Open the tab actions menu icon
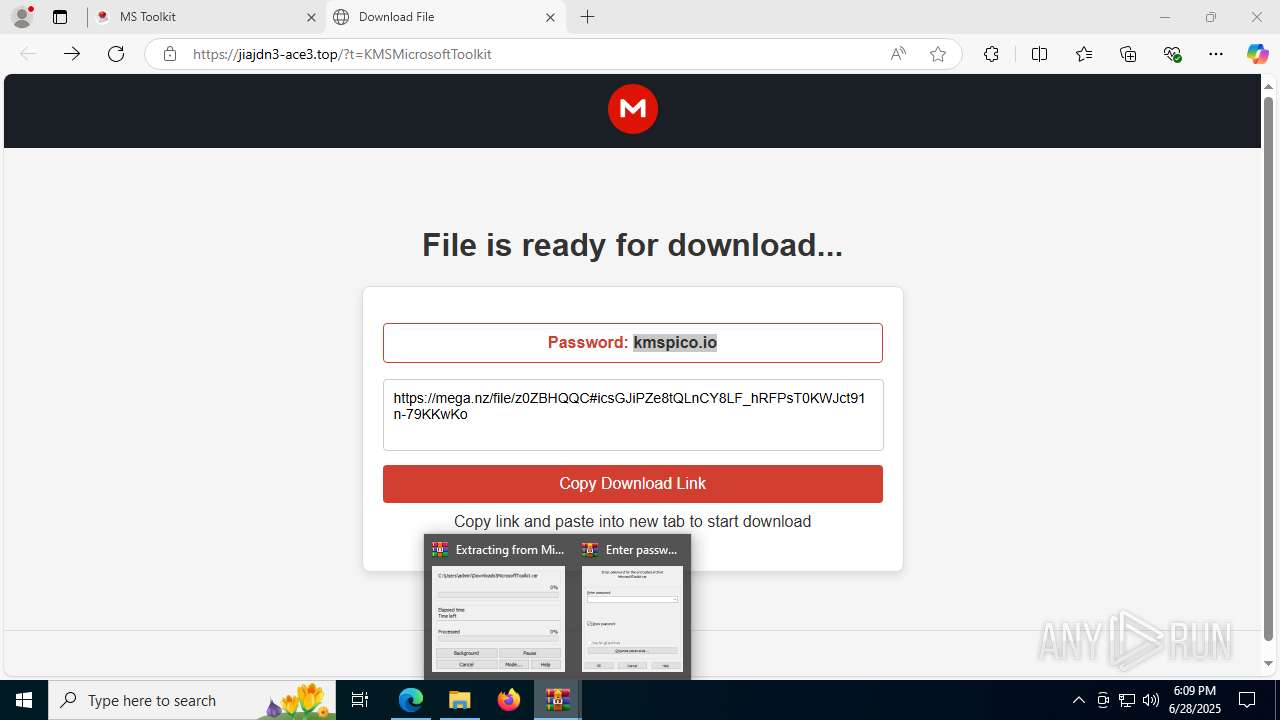 (x=60, y=17)
